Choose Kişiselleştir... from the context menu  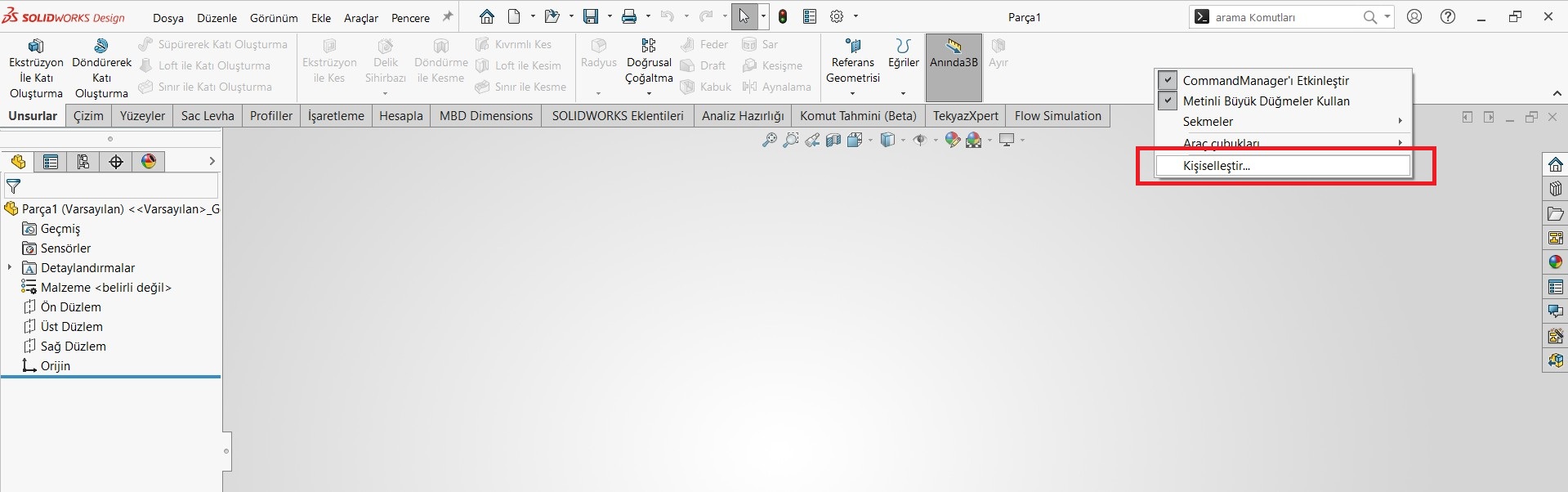(x=1216, y=166)
